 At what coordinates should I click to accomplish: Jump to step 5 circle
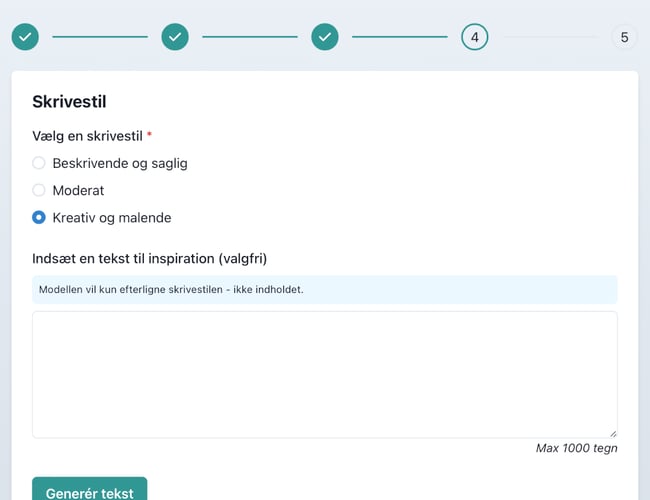pos(624,37)
